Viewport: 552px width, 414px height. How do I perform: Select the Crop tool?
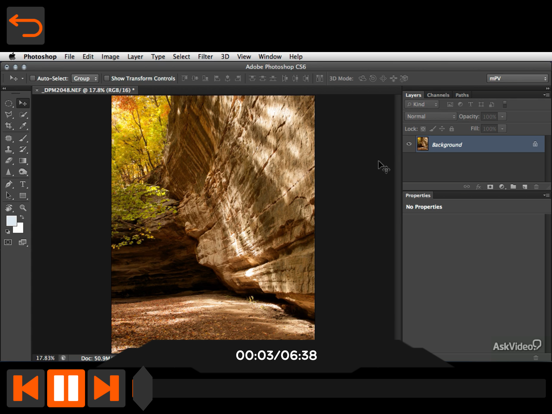click(9, 126)
